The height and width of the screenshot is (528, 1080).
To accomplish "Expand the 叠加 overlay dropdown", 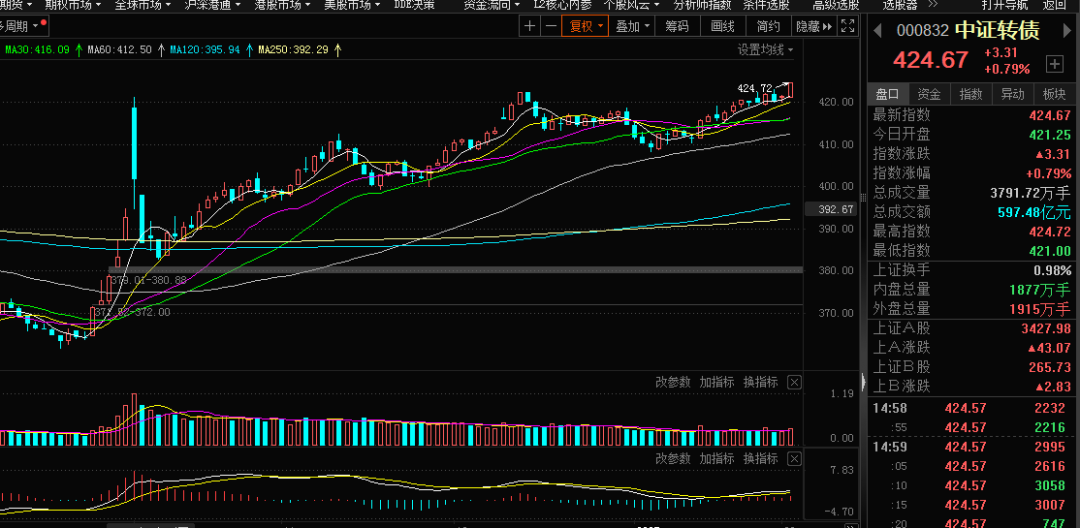I will (x=633, y=26).
